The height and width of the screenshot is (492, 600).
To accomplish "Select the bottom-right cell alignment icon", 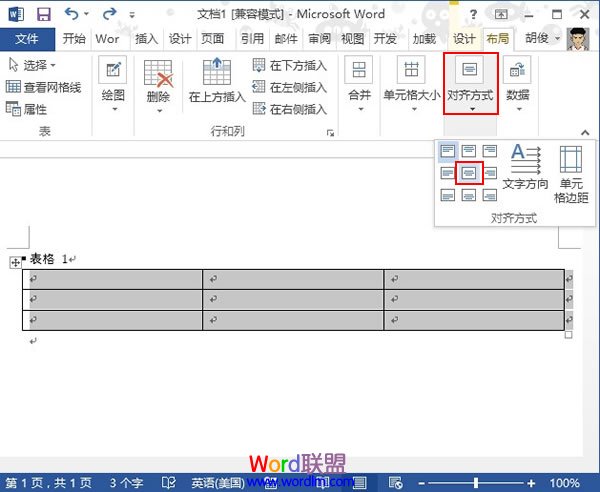I will 490,195.
